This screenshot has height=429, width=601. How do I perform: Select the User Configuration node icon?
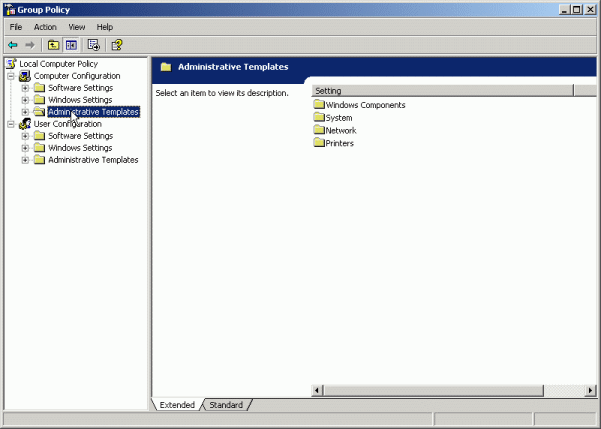tap(25, 124)
